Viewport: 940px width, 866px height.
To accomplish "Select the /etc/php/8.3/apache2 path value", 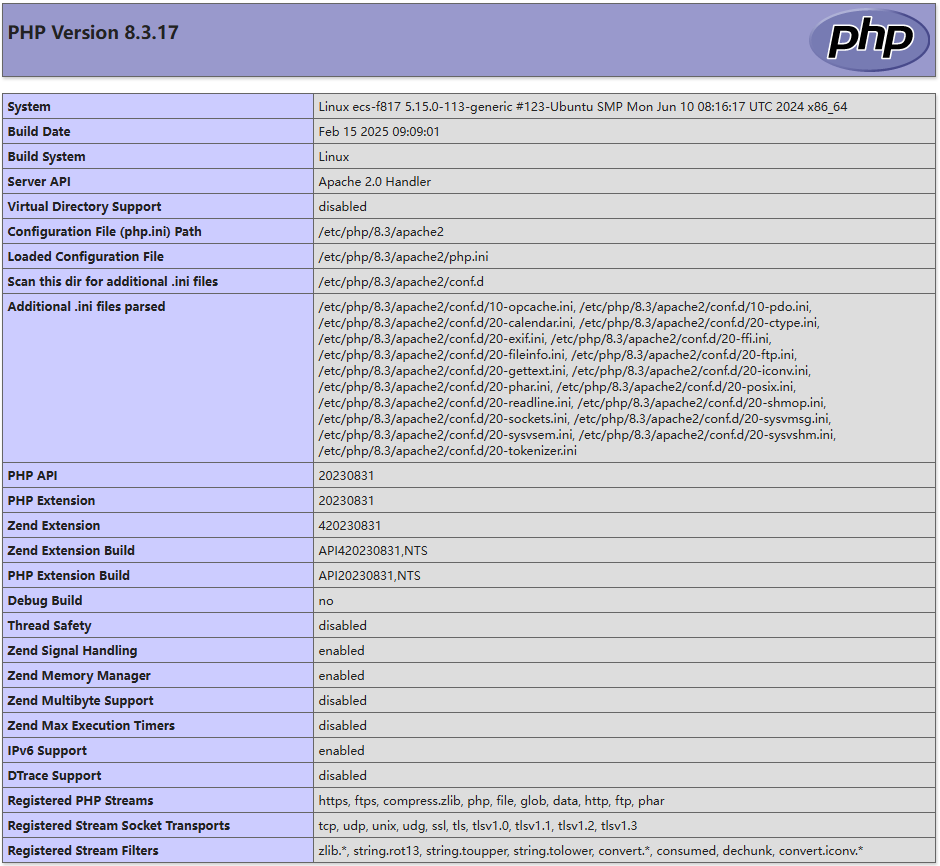I will (381, 232).
